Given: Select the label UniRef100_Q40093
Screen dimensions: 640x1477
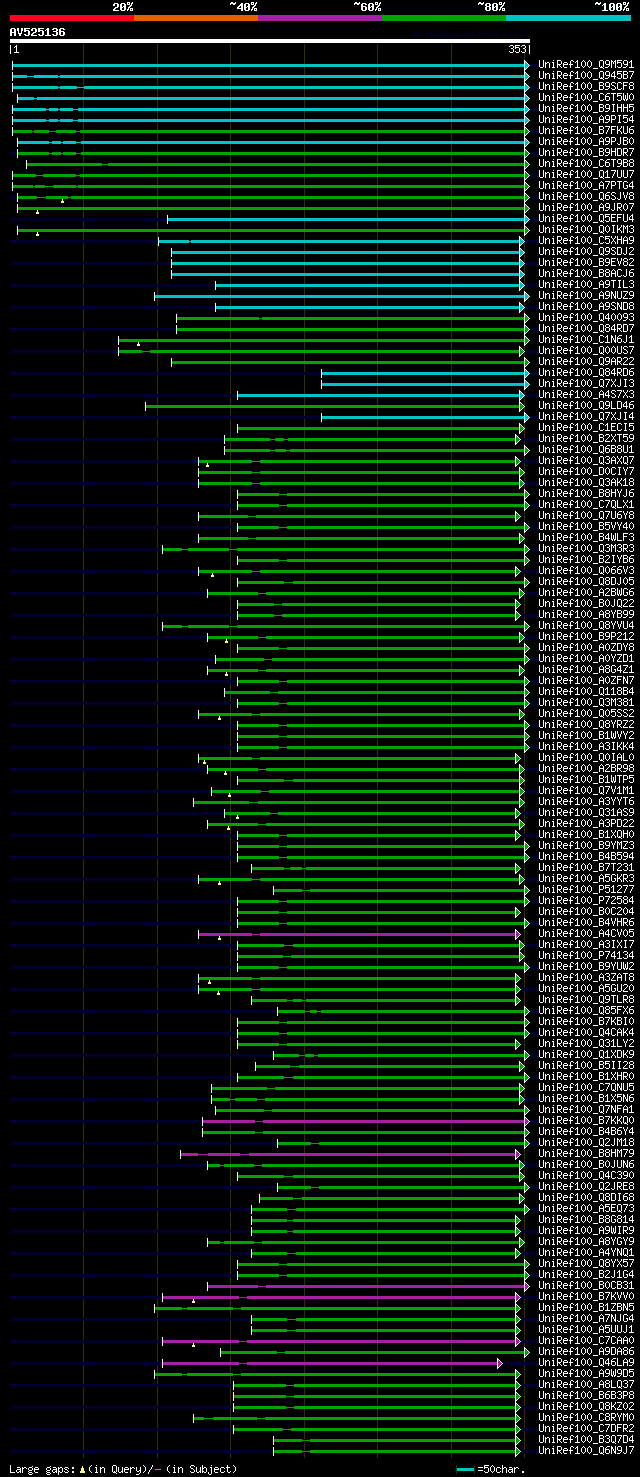Looking at the screenshot, I should coord(586,318).
